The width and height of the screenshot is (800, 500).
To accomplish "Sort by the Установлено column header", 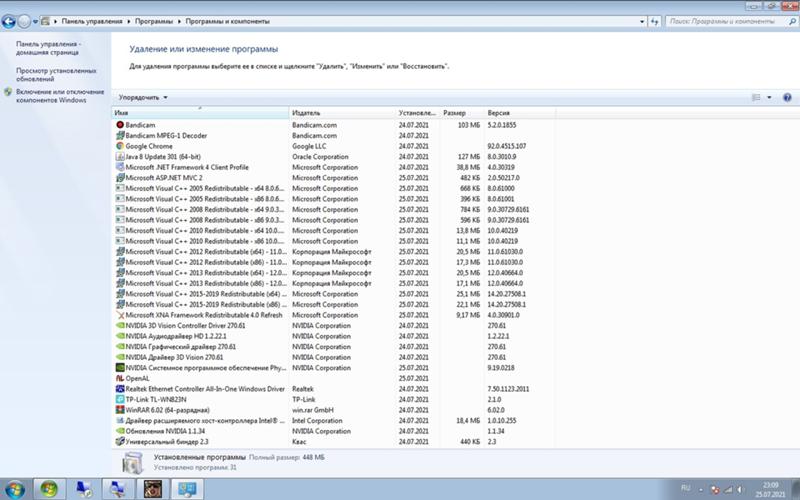I will tap(417, 113).
